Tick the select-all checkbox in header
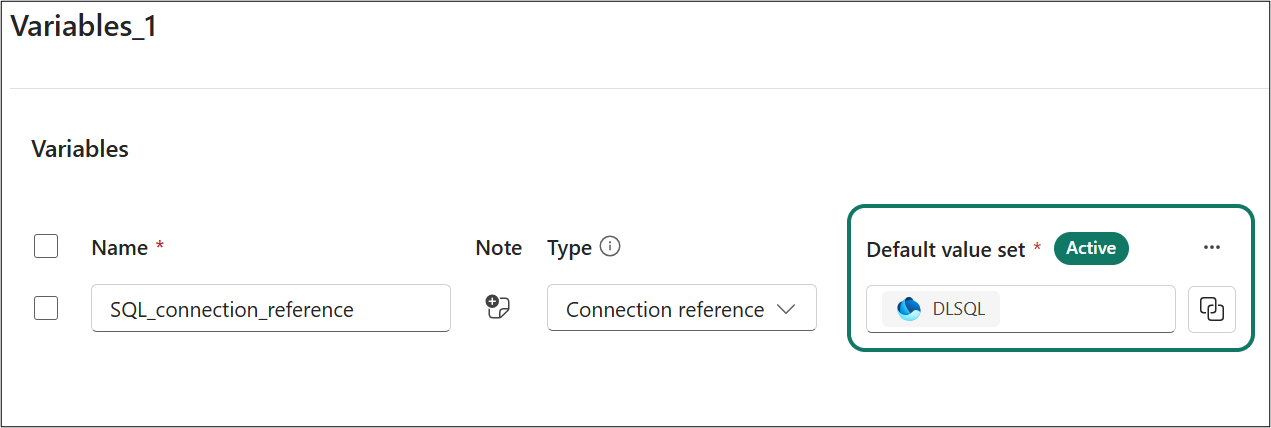Viewport: 1271px width, 428px height. (x=46, y=246)
